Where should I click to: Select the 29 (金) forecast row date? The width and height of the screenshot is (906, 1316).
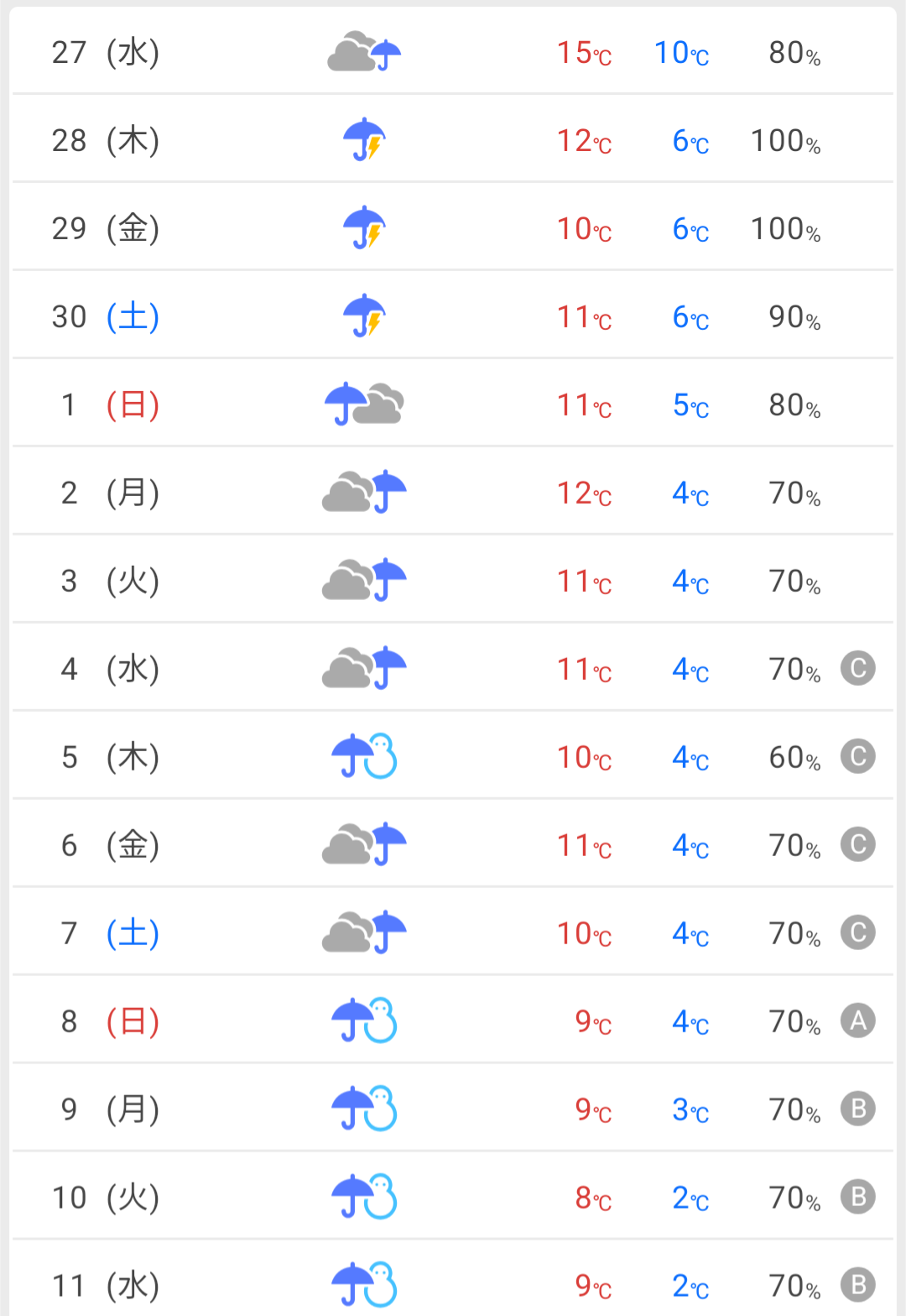click(x=106, y=228)
